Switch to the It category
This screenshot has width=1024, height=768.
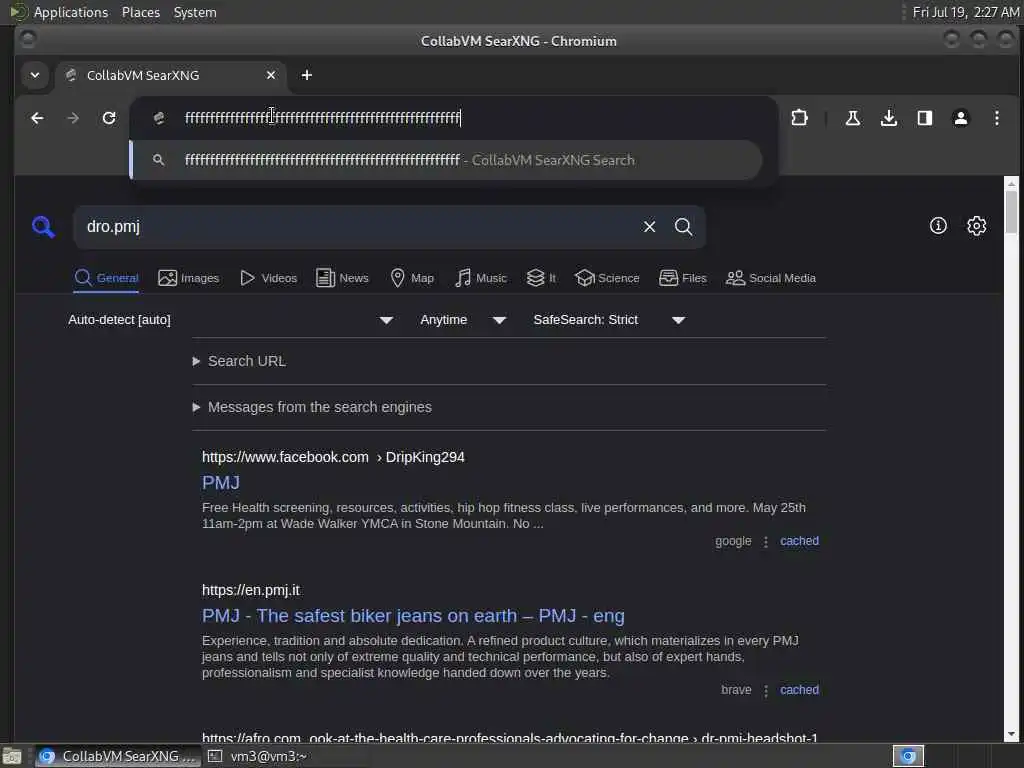click(541, 278)
